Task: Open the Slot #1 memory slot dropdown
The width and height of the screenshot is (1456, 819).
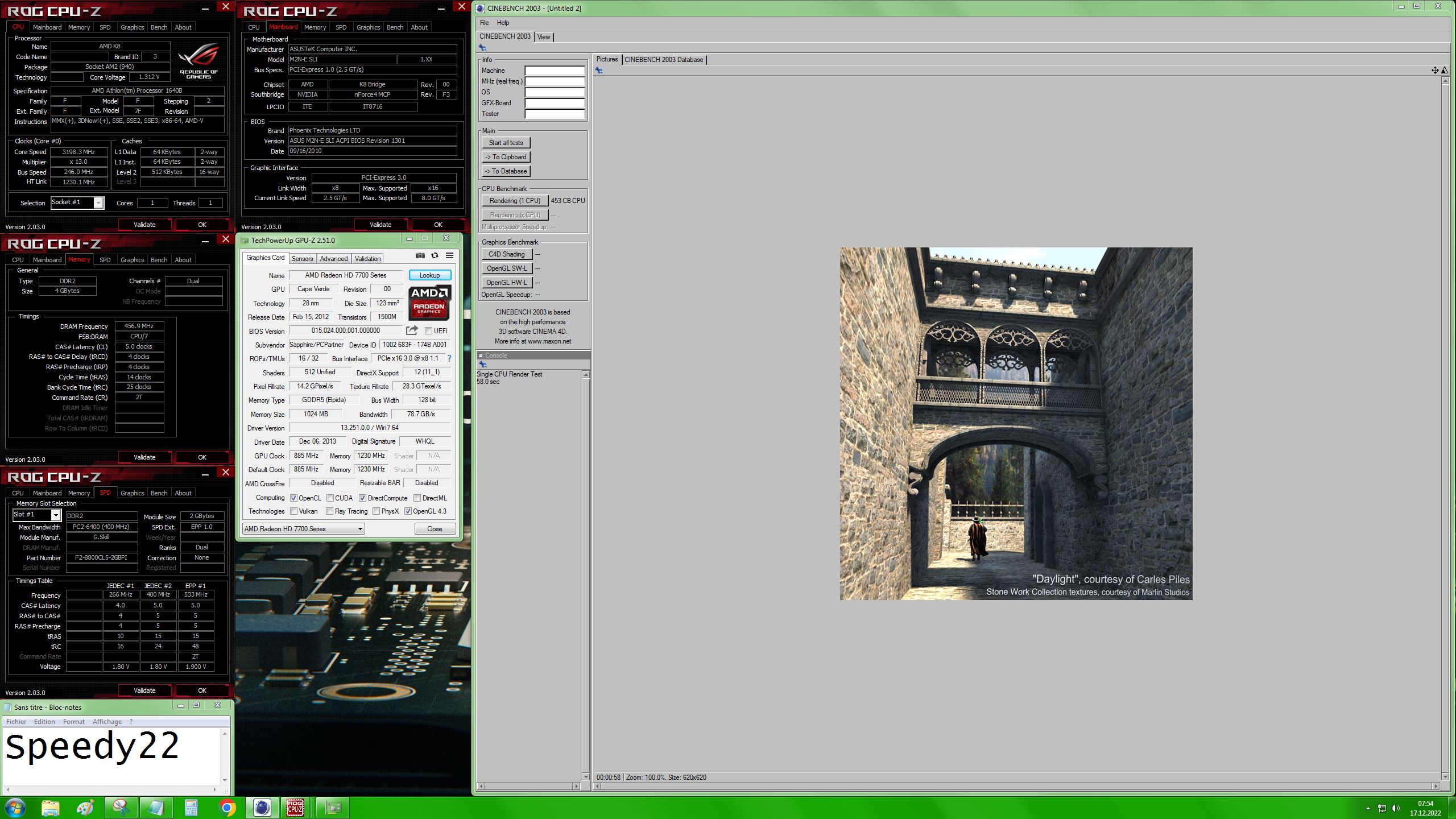Action: [x=36, y=515]
